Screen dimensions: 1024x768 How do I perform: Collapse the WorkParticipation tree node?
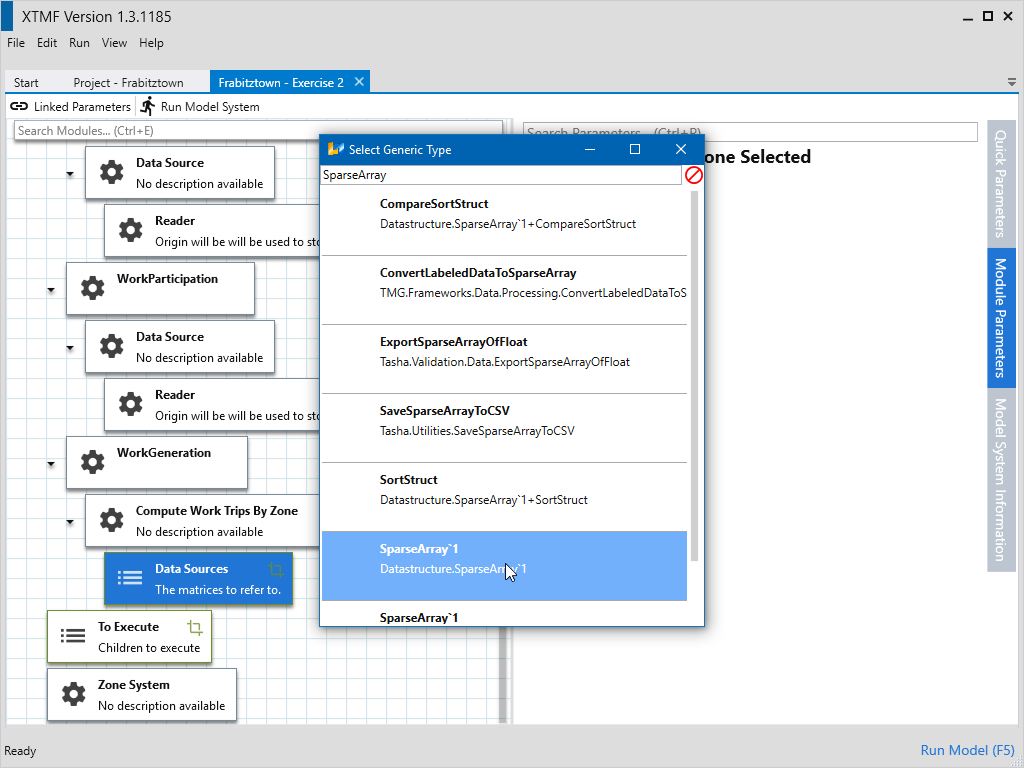(51, 290)
